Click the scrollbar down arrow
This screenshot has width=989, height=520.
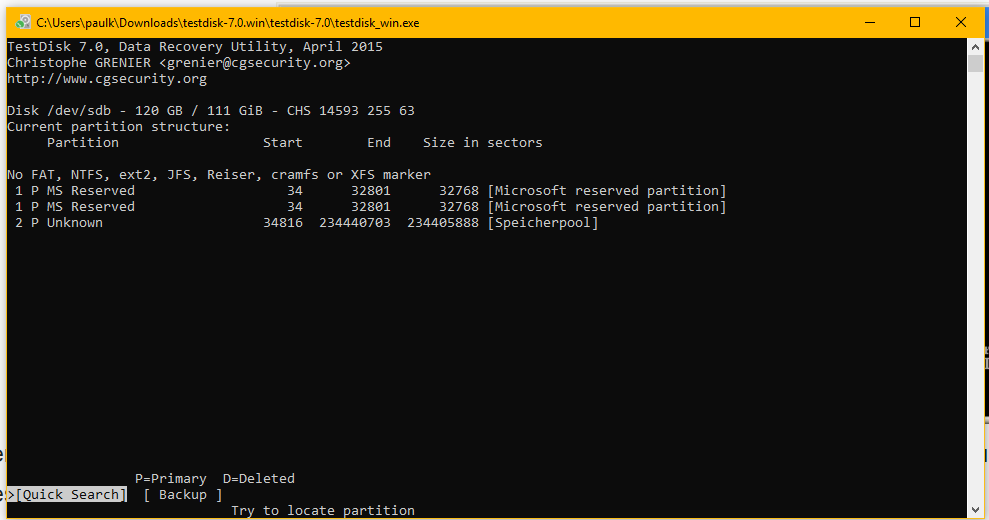(x=975, y=509)
